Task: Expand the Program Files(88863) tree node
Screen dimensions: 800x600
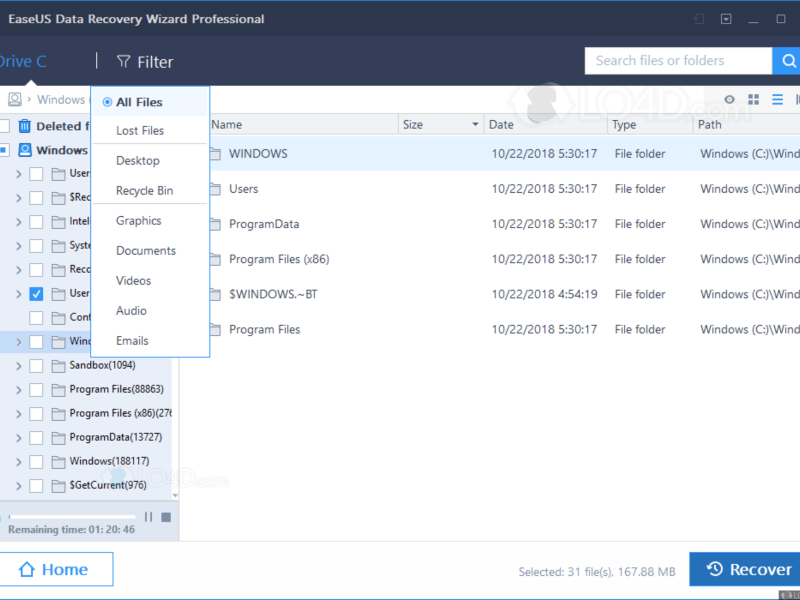Action: click(19, 390)
